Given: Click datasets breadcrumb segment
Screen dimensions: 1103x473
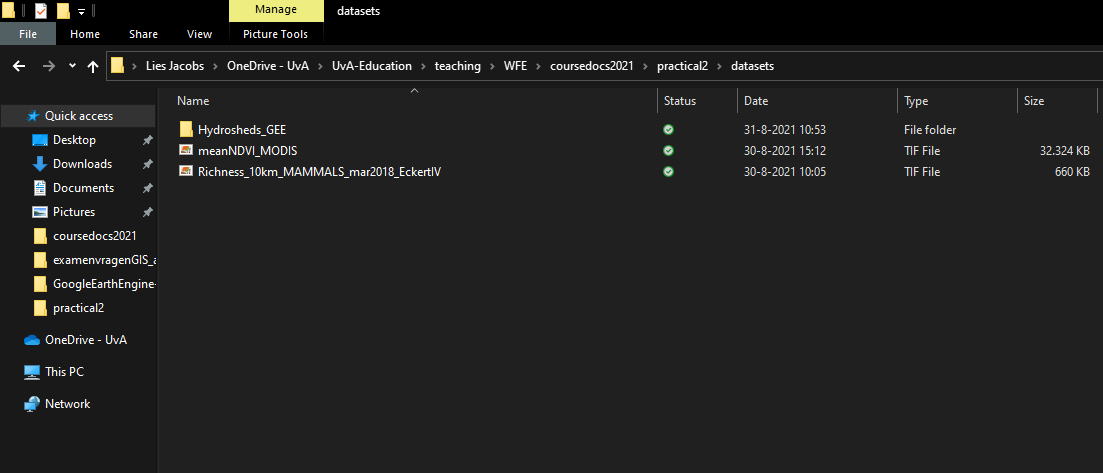Looking at the screenshot, I should click(x=753, y=66).
